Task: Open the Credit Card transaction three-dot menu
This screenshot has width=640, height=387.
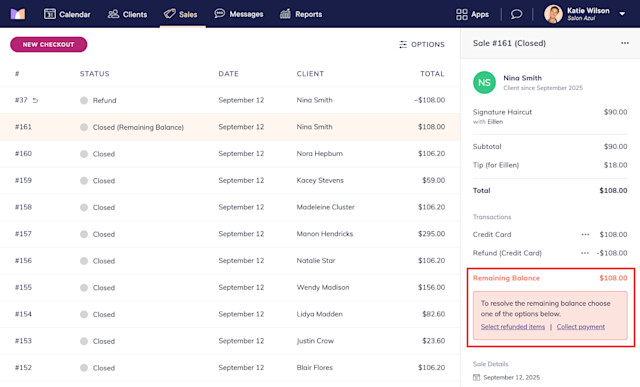Action: (x=585, y=234)
